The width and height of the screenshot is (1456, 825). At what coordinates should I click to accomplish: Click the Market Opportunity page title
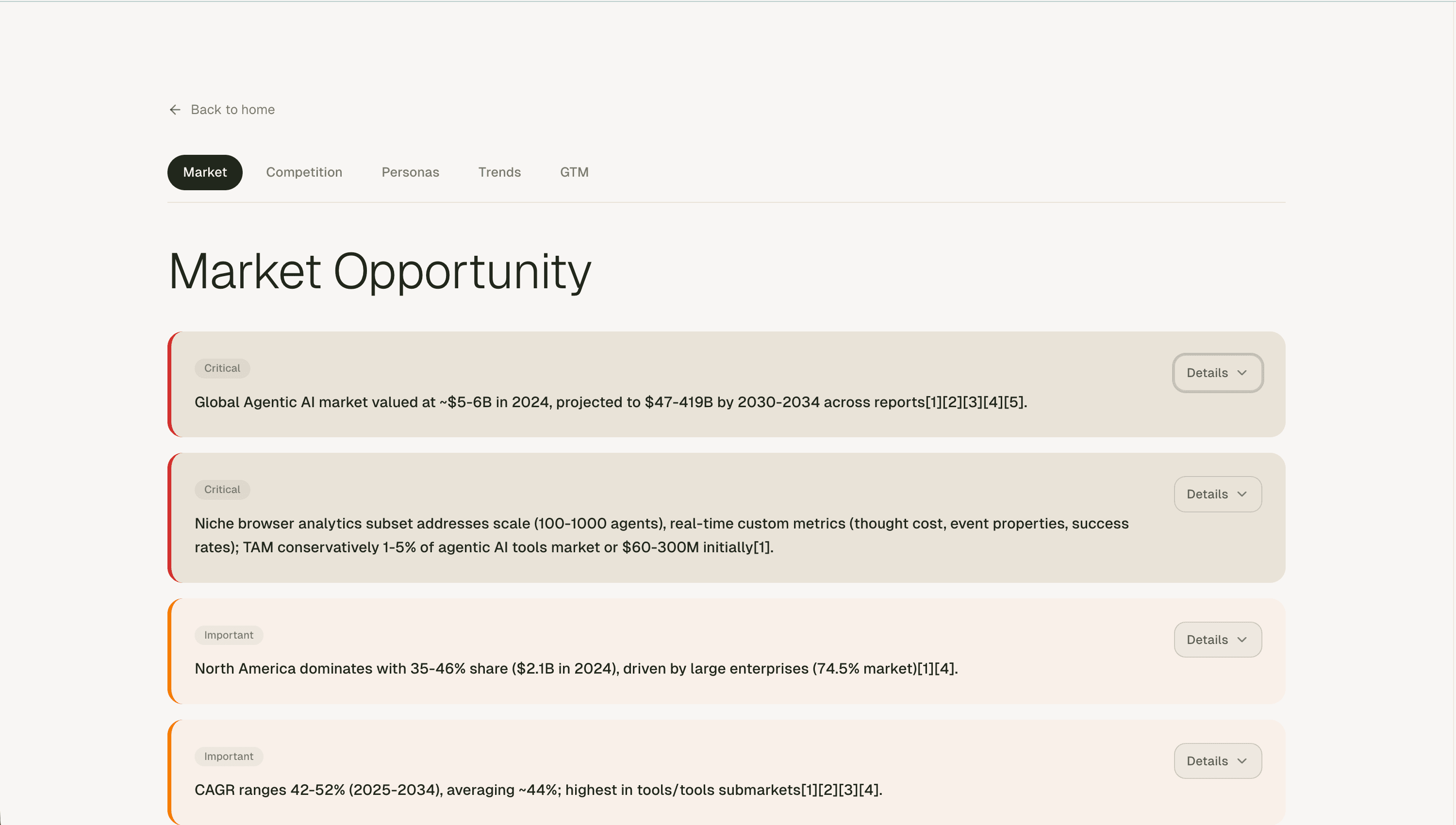(x=380, y=272)
